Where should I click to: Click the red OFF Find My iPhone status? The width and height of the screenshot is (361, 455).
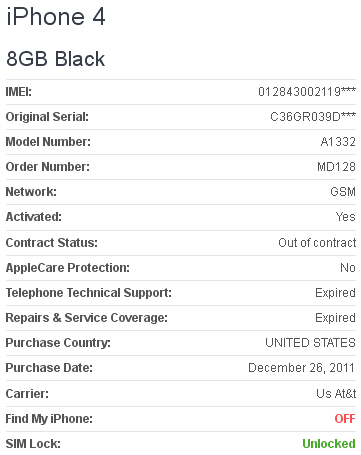345,419
